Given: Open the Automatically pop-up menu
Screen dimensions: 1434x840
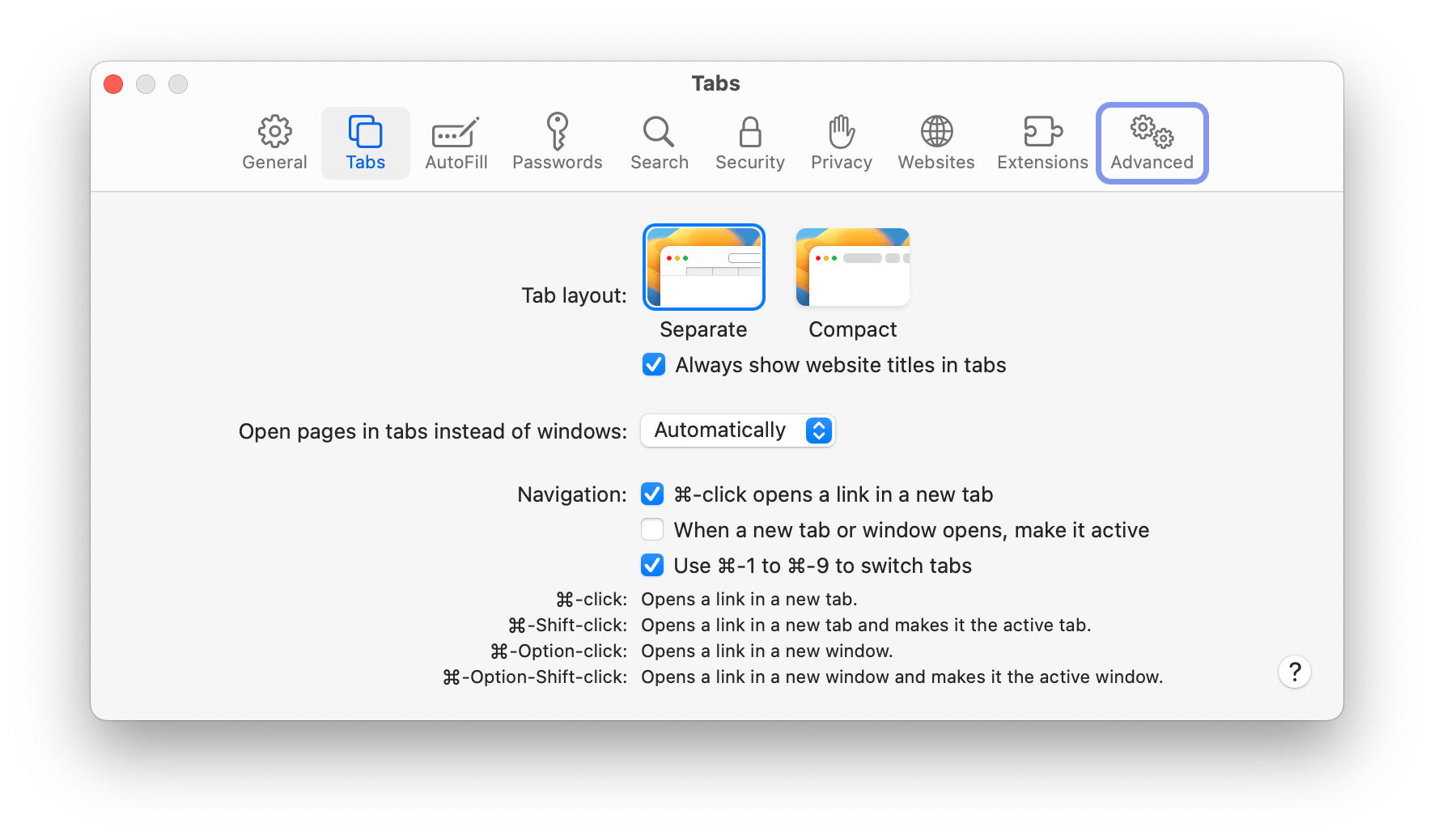Looking at the screenshot, I should point(738,431).
